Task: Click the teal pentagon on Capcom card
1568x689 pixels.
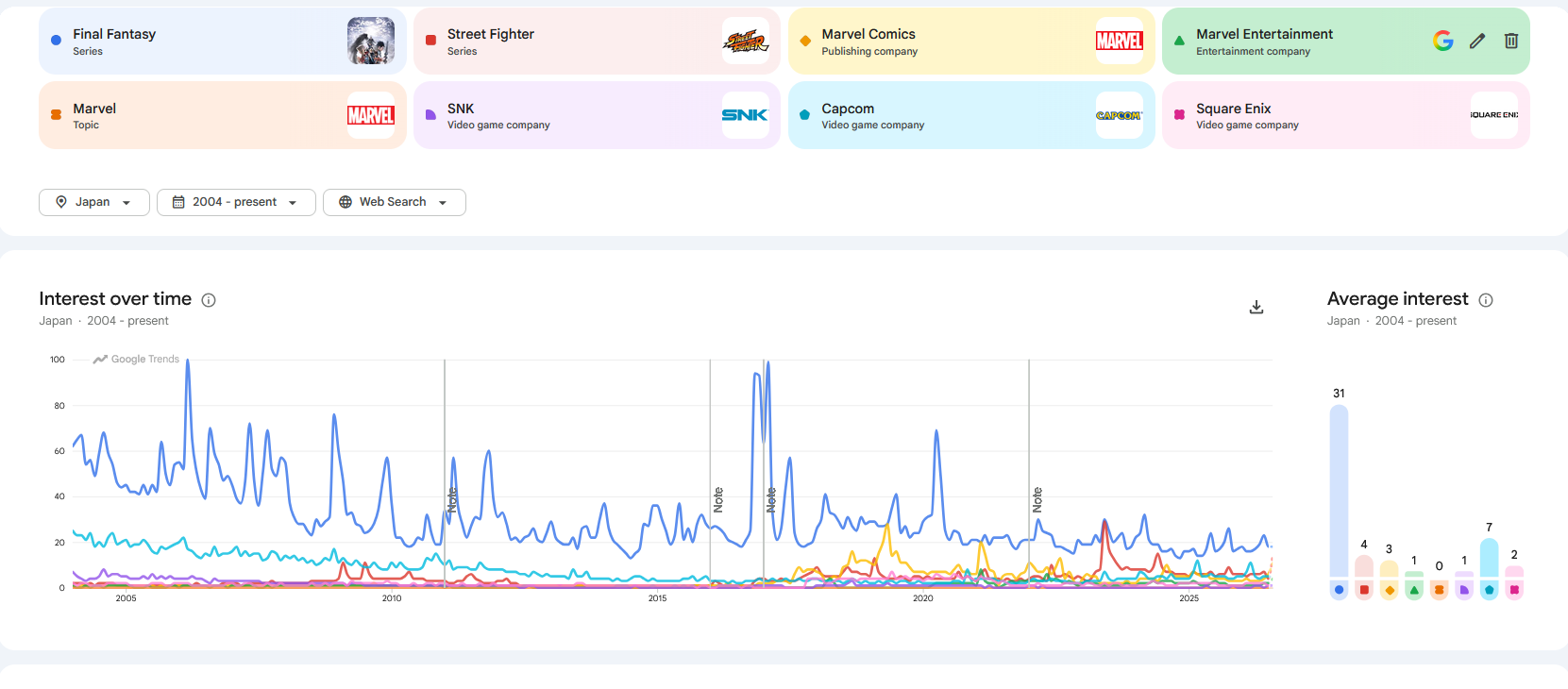Action: pyautogui.click(x=805, y=115)
